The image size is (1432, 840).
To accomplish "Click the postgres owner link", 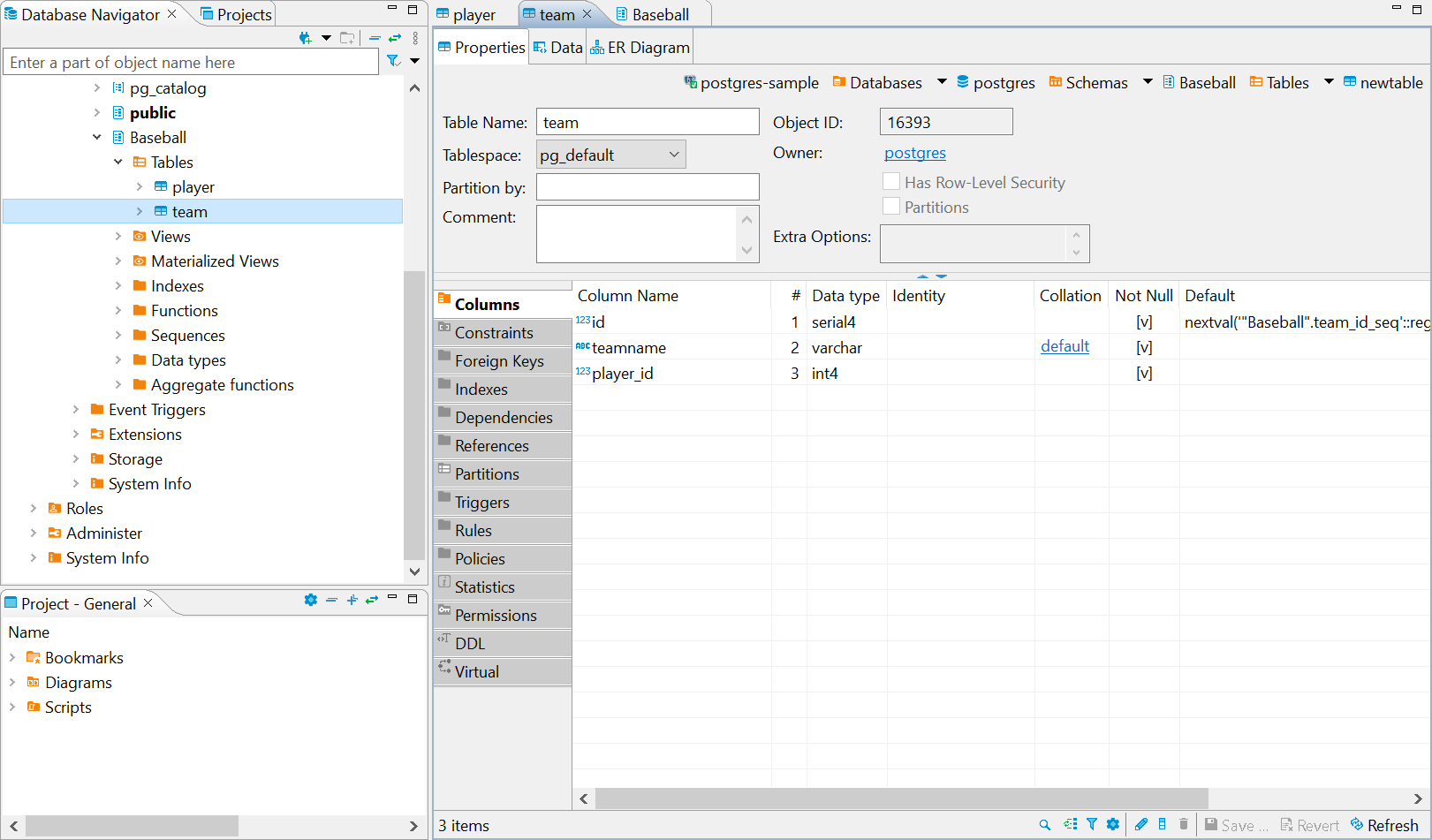I will 915,153.
